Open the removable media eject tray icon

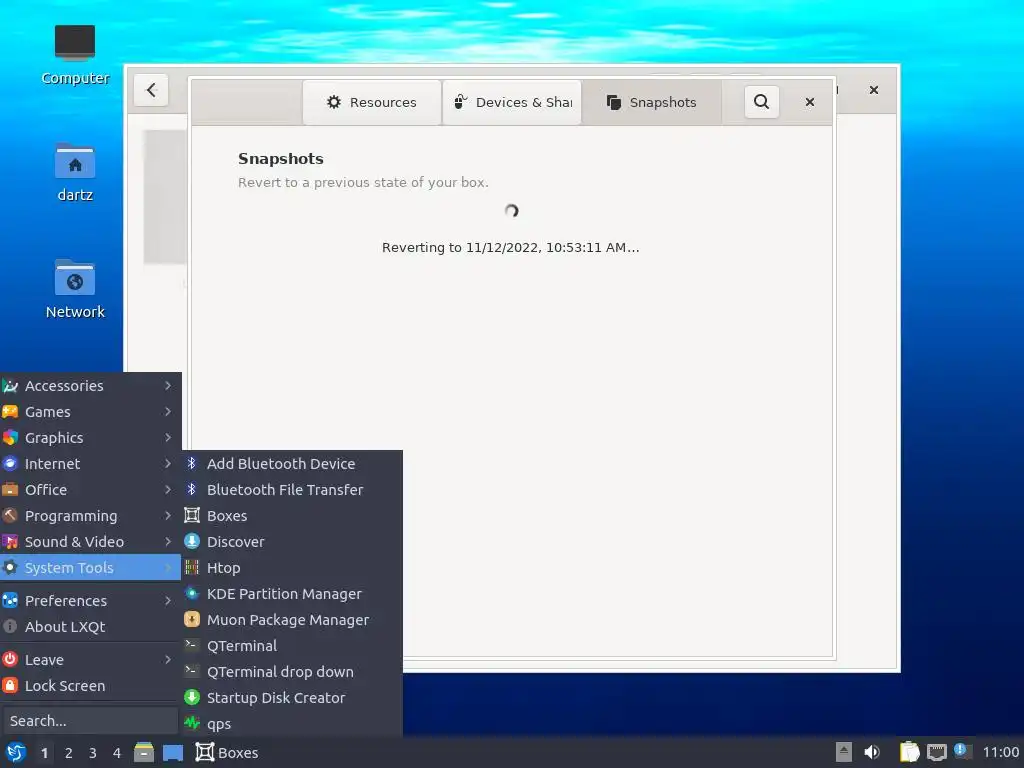click(x=844, y=752)
